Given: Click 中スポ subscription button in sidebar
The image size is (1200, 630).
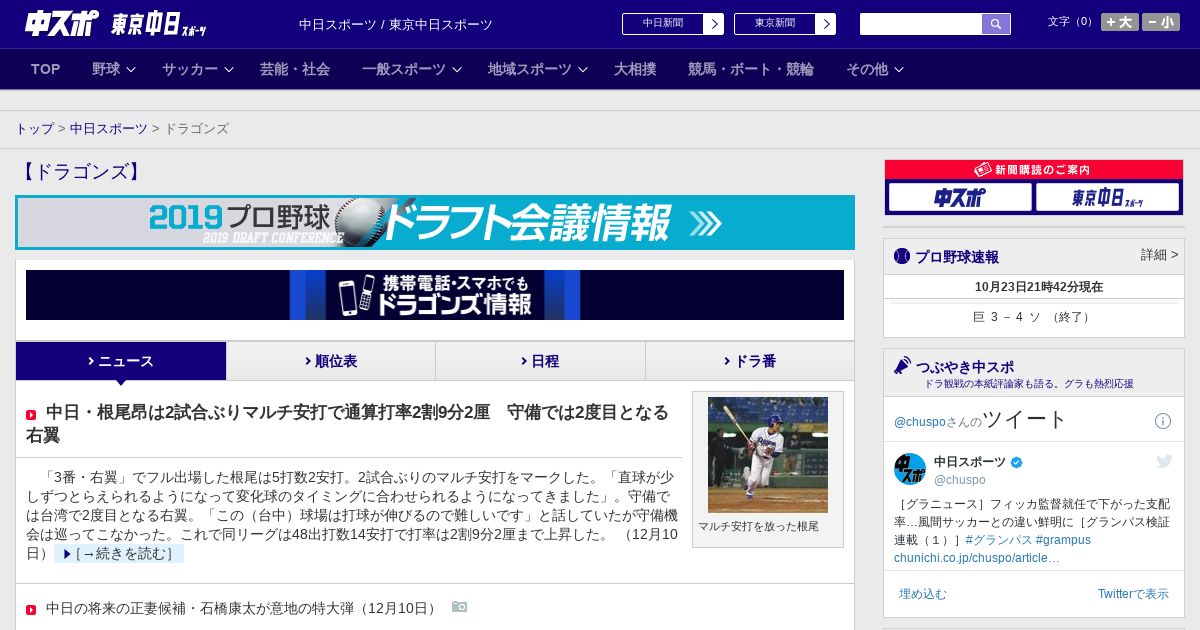Looking at the screenshot, I should [960, 197].
